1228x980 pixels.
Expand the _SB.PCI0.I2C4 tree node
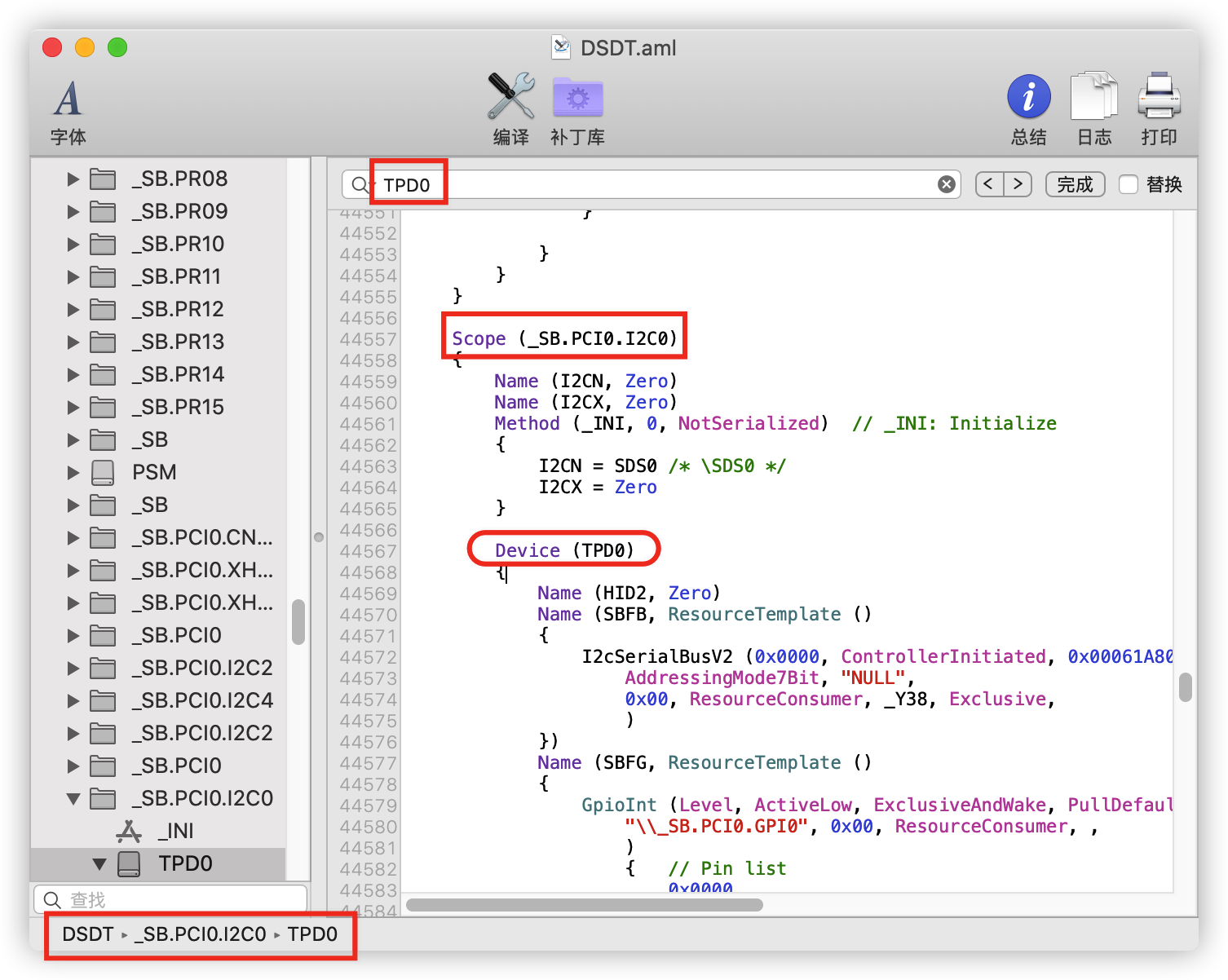73,700
